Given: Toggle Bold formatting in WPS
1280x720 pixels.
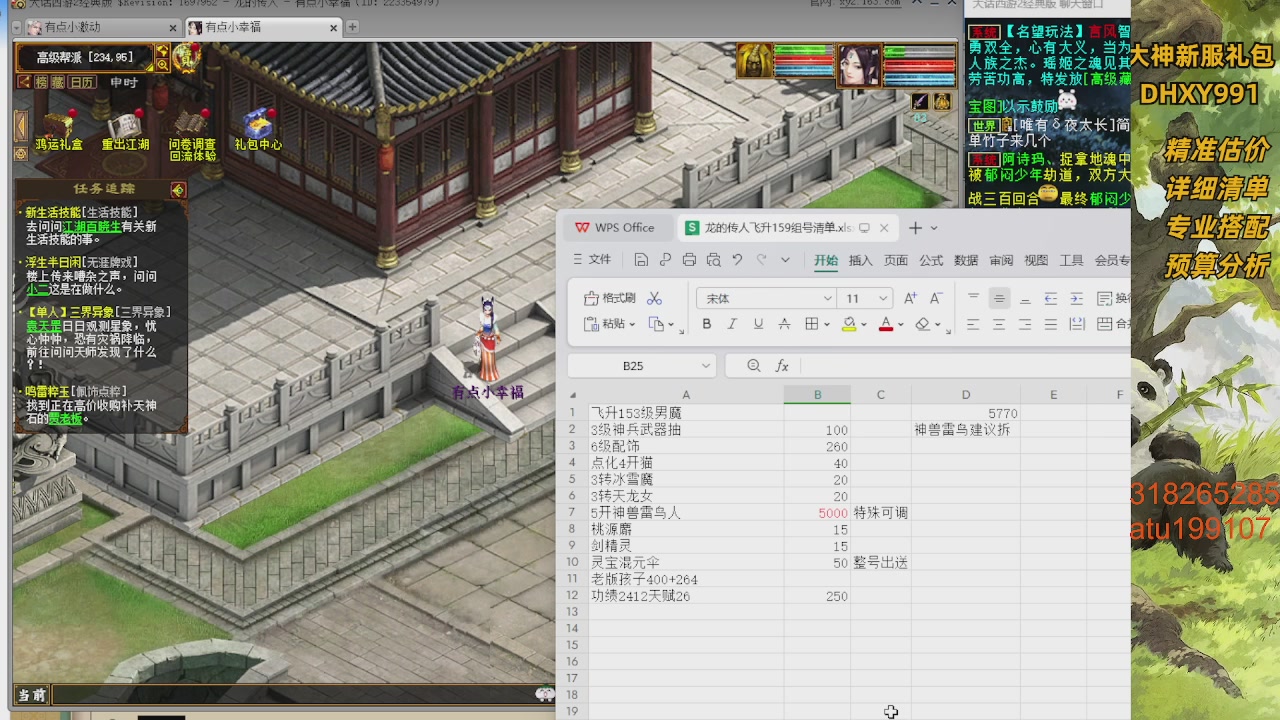Looking at the screenshot, I should pos(706,324).
